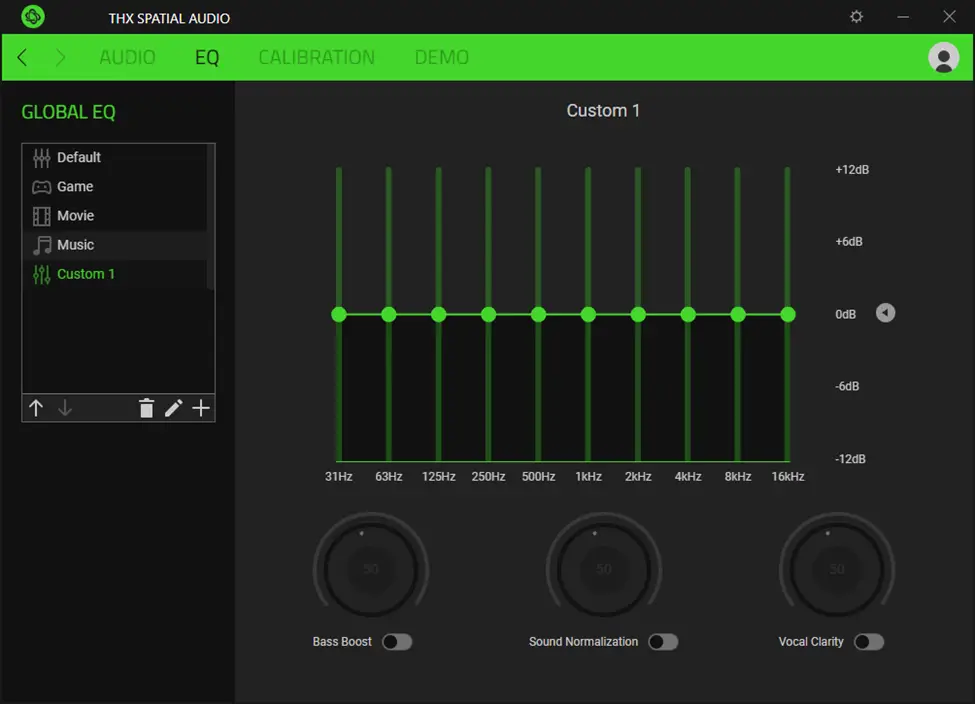
Task: Switch to the CALIBRATION tab
Action: pos(316,57)
